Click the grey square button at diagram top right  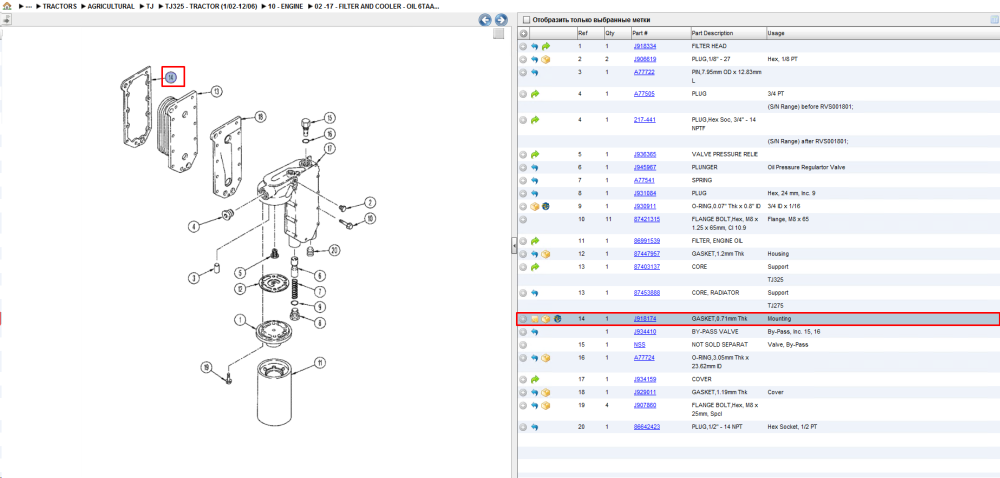499,34
